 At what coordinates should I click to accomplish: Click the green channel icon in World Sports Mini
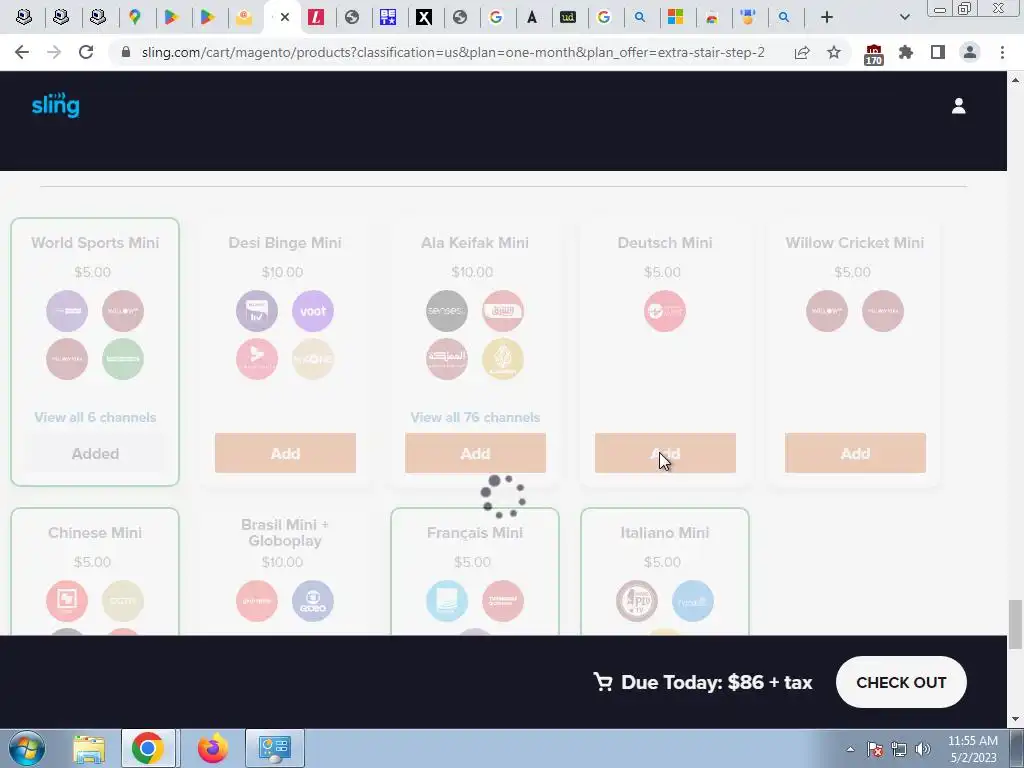123,359
